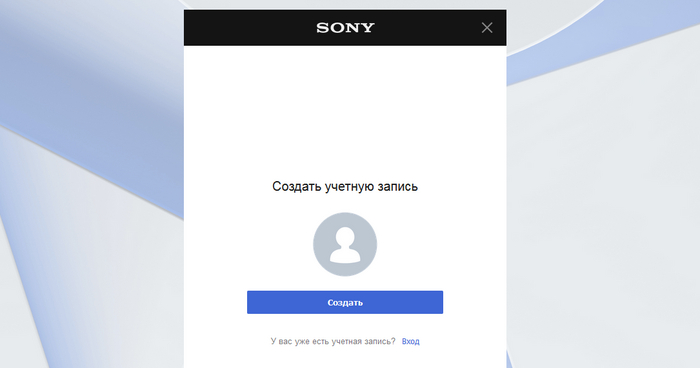Tap the account creation button below avatar
The width and height of the screenshot is (700, 368).
(345, 302)
